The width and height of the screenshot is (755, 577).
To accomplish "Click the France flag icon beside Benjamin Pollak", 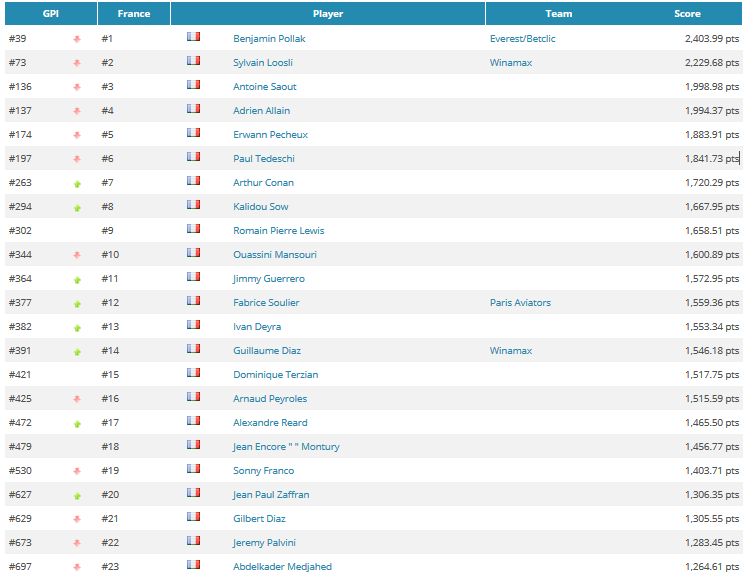I will 194,37.
